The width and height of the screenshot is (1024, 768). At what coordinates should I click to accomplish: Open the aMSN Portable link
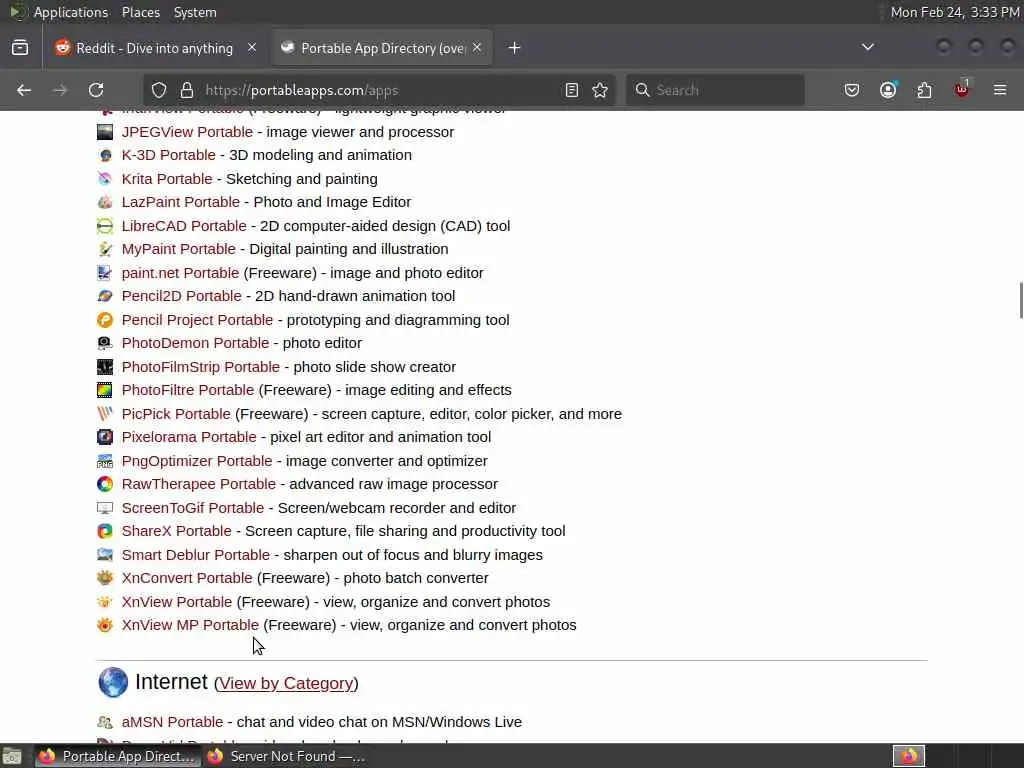tap(172, 722)
